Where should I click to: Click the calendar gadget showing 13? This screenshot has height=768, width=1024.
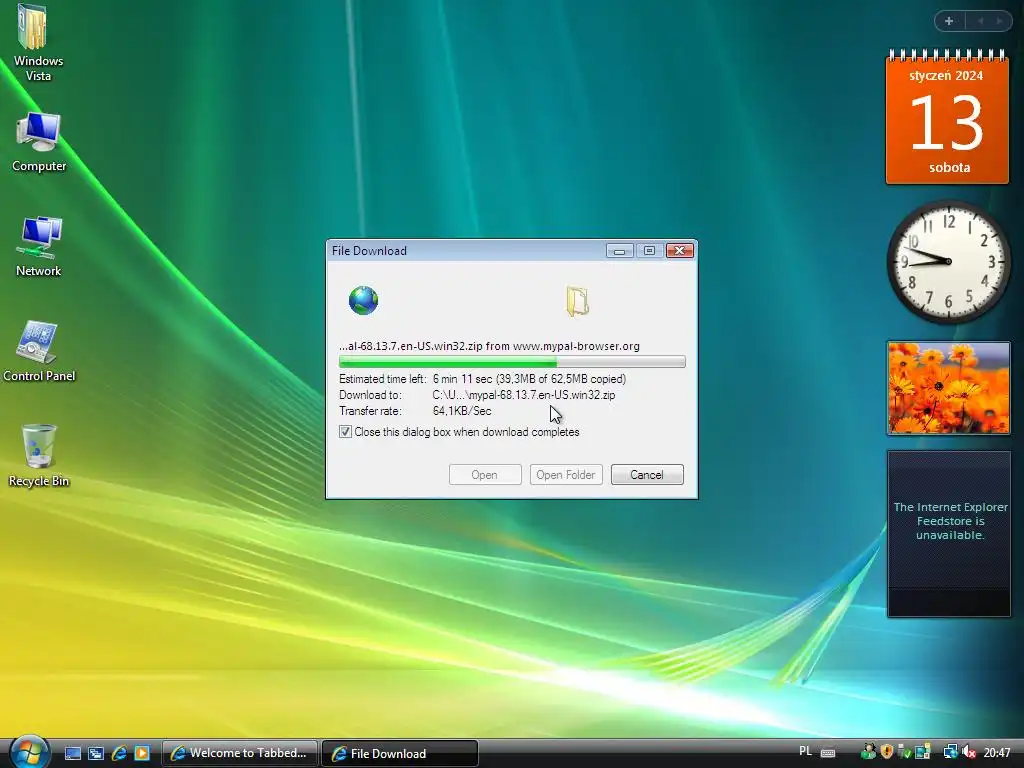click(x=947, y=118)
